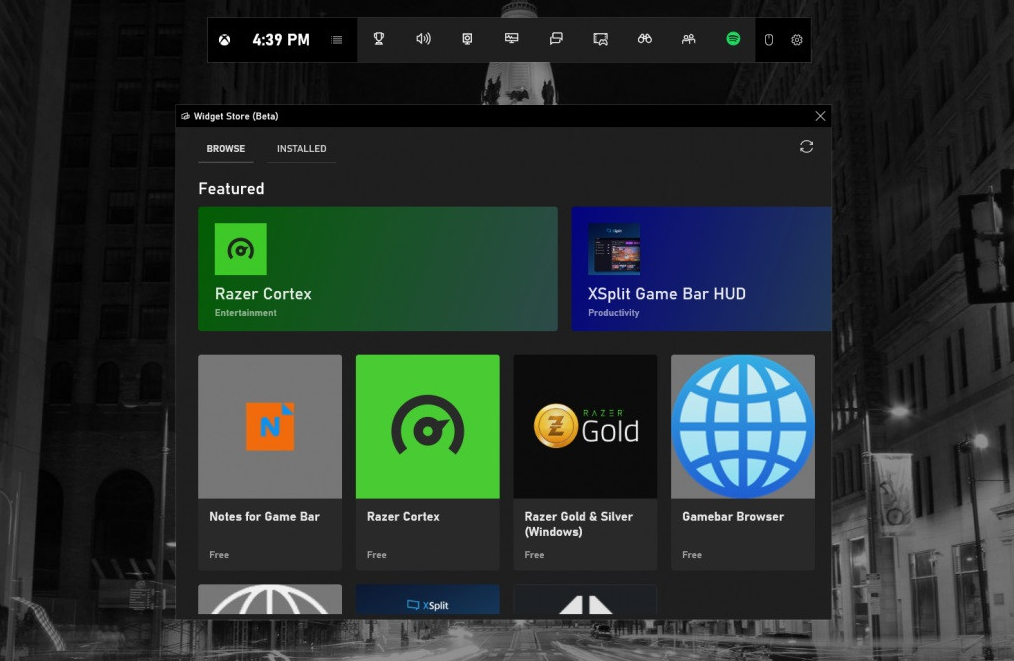Open the featured XSplit Game Bar HUD banner

tap(701, 269)
